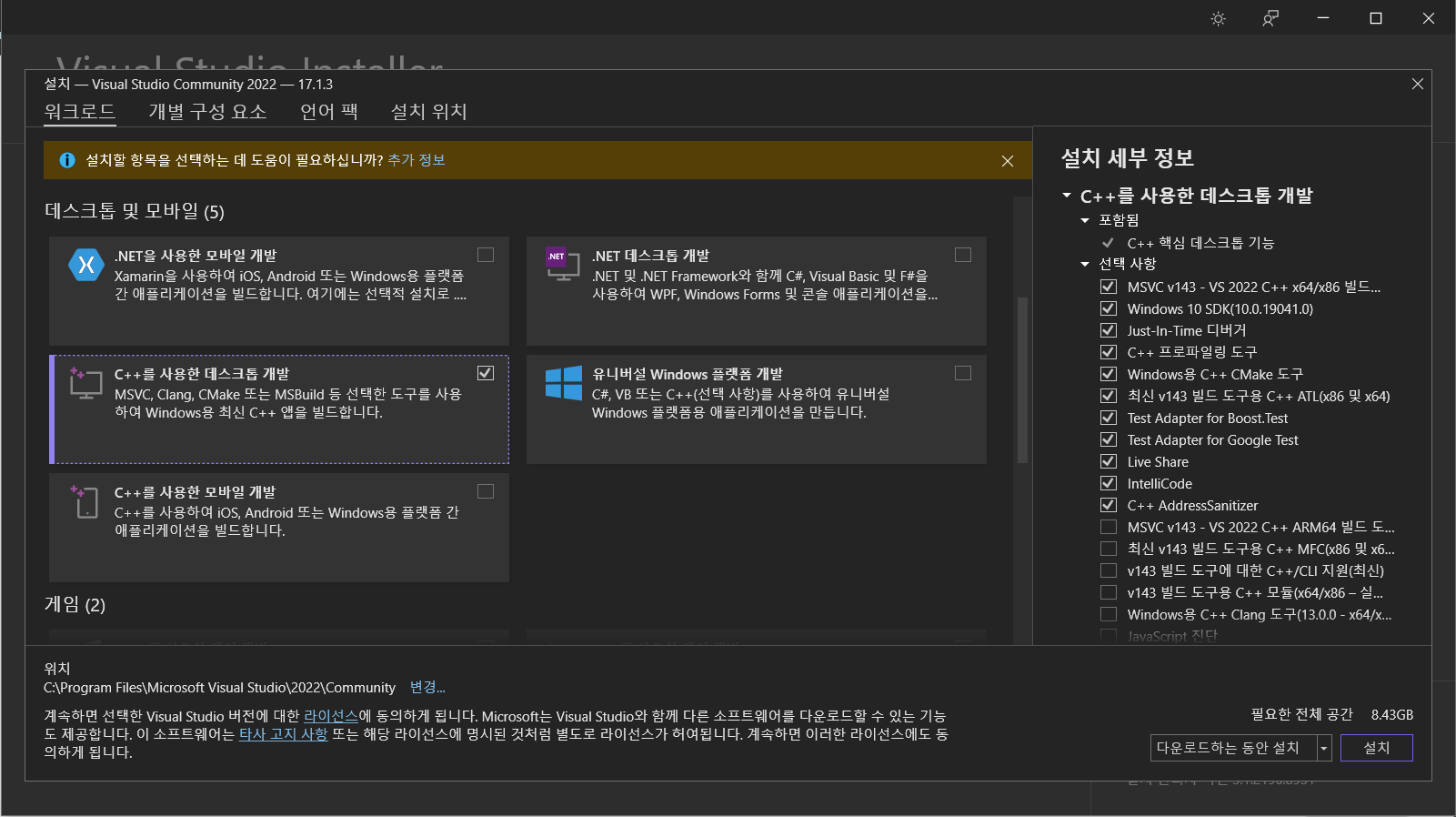This screenshot has width=1456, height=817.
Task: Collapse the C++를 사용한 데스크톱 개발 details section
Action: pos(1067,196)
